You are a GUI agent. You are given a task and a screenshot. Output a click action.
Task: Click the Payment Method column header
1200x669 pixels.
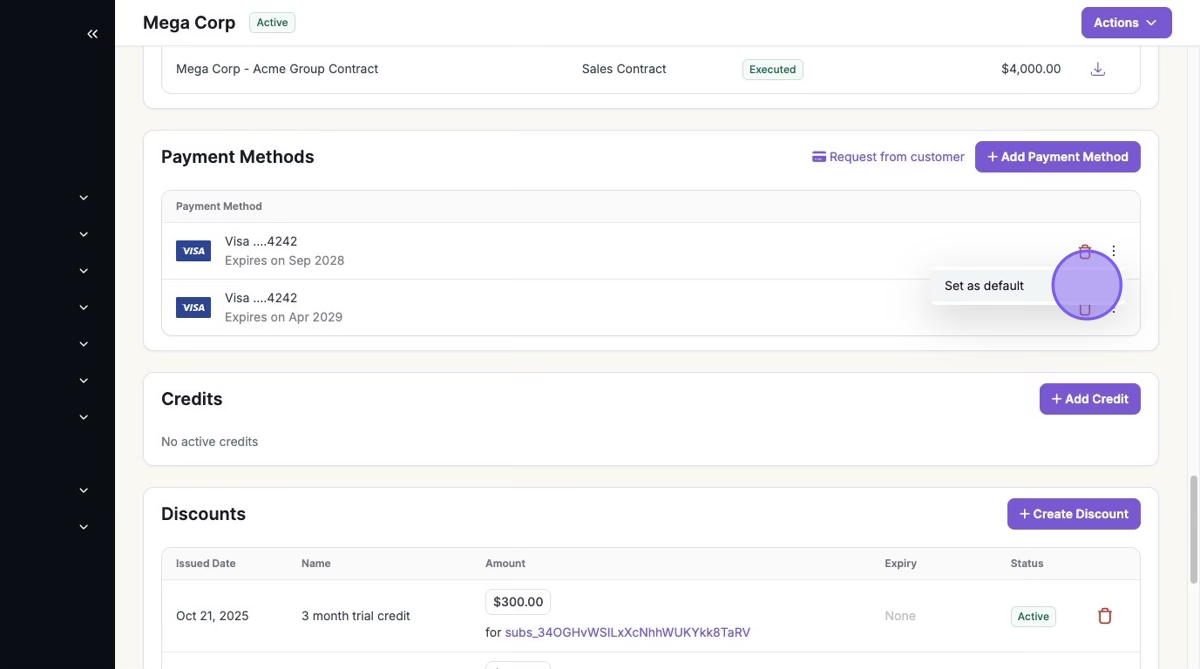[219, 206]
